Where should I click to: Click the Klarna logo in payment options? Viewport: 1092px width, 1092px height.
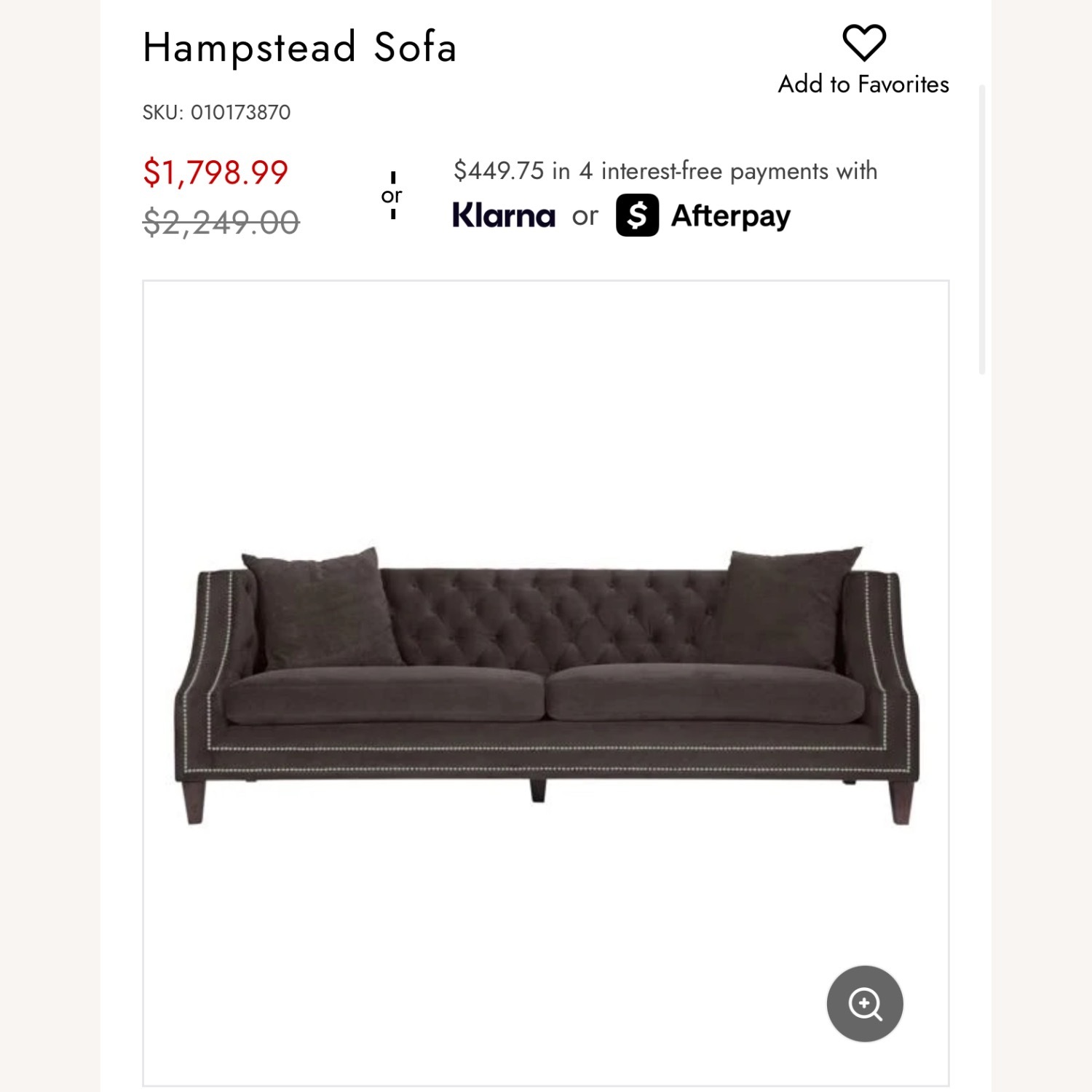[504, 215]
